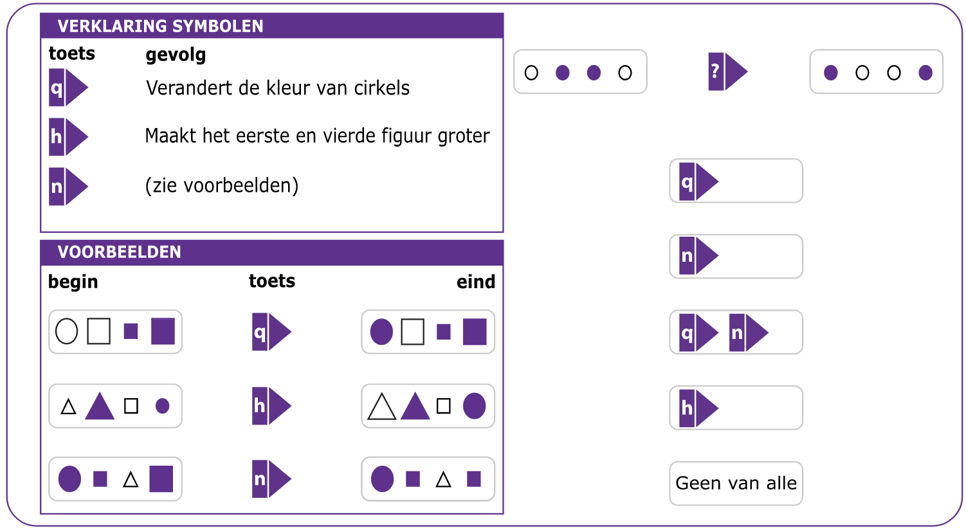Click the h key icon in the symbol legend

tap(68, 136)
